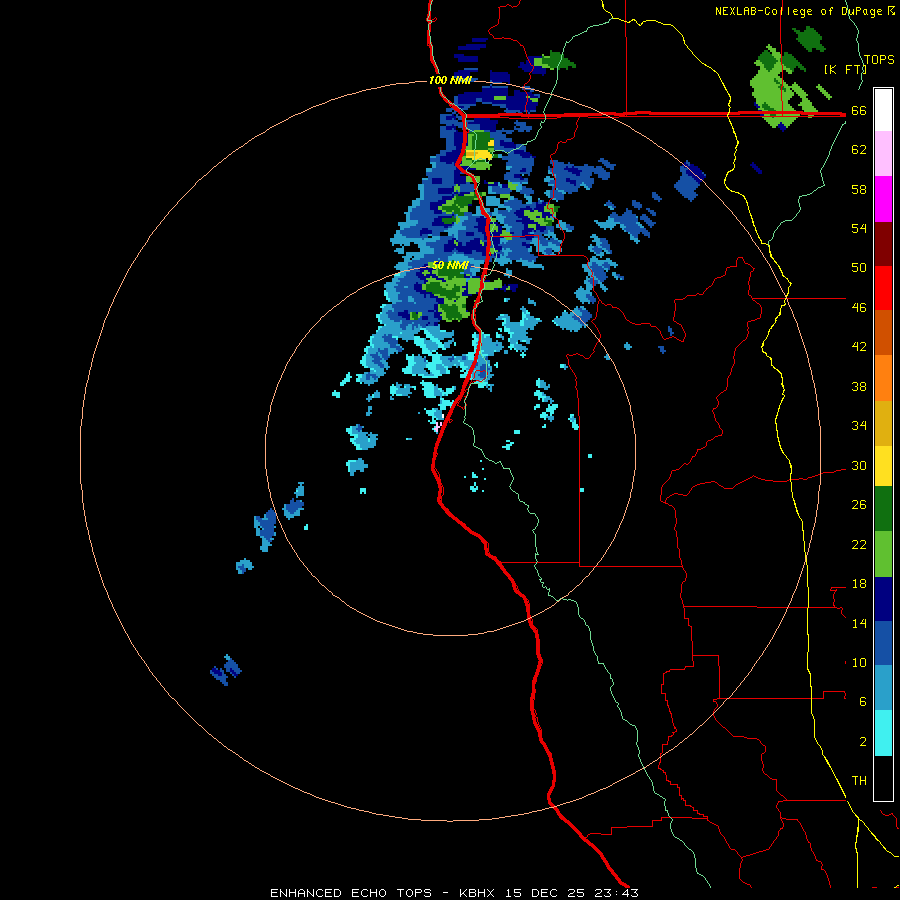Click the legend value 14
Image resolution: width=900 pixels, height=900 pixels.
(859, 623)
